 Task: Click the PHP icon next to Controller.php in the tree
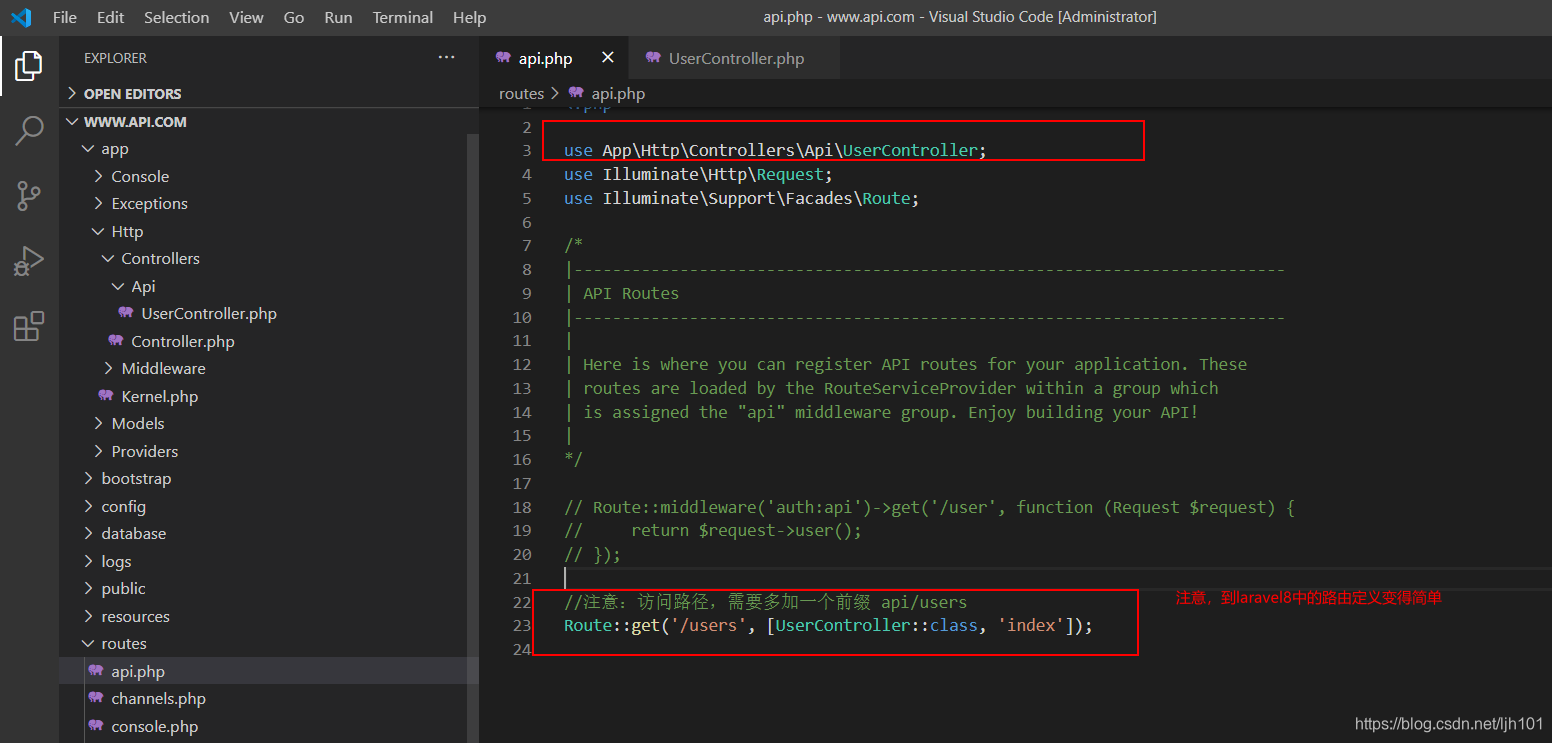(x=116, y=341)
